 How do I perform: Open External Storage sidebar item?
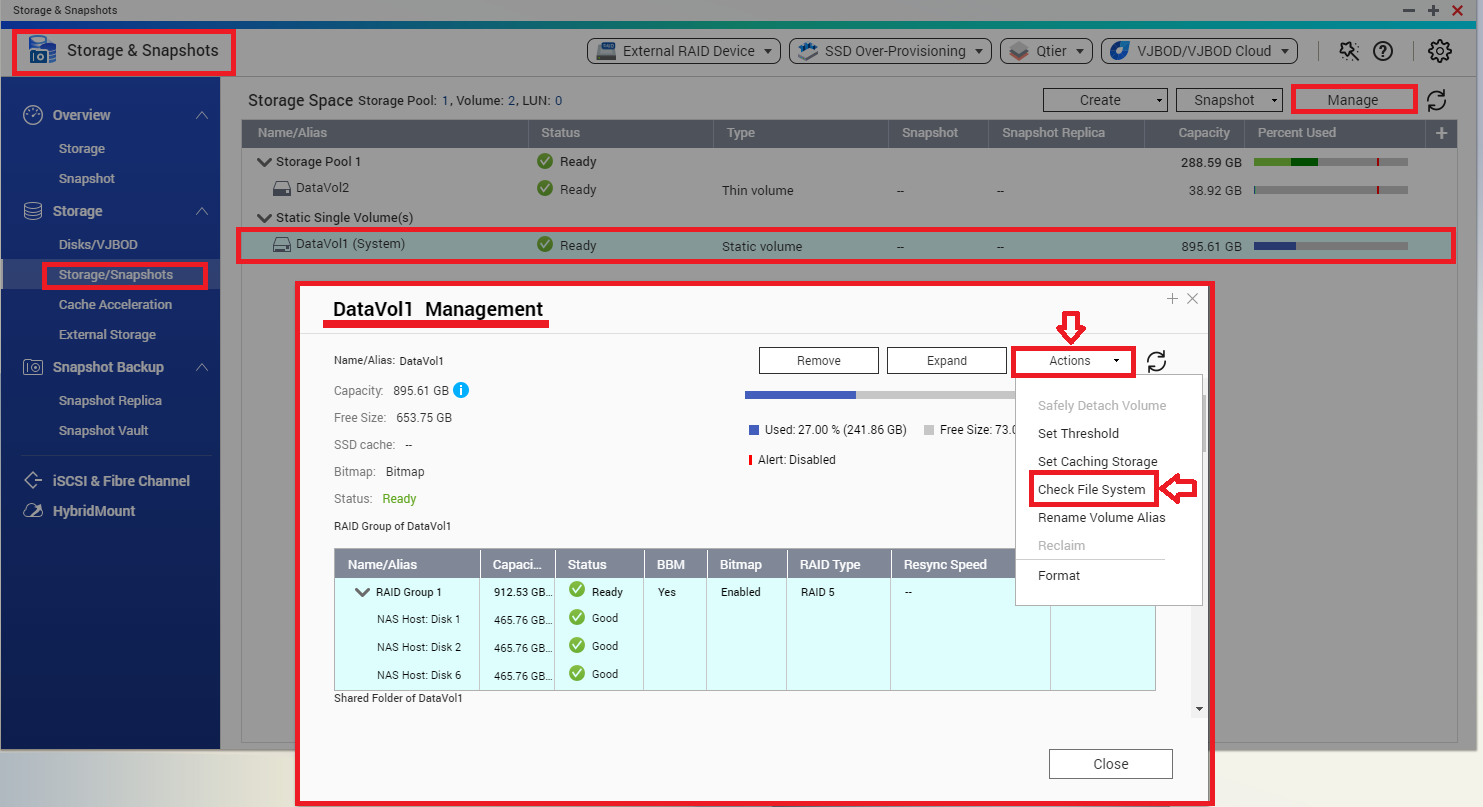pos(107,334)
